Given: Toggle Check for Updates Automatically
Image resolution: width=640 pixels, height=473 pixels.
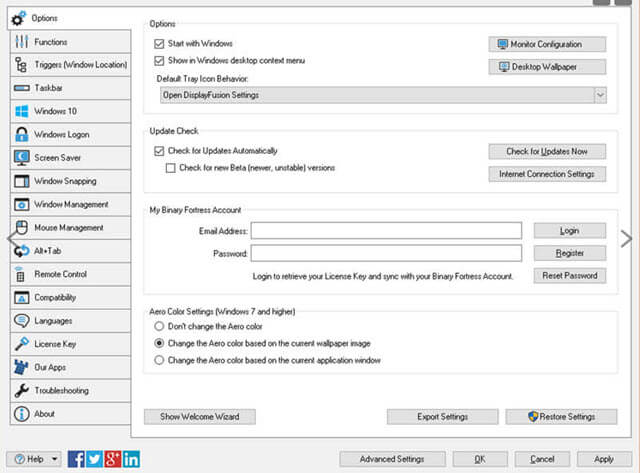Looking at the screenshot, I should tap(159, 151).
